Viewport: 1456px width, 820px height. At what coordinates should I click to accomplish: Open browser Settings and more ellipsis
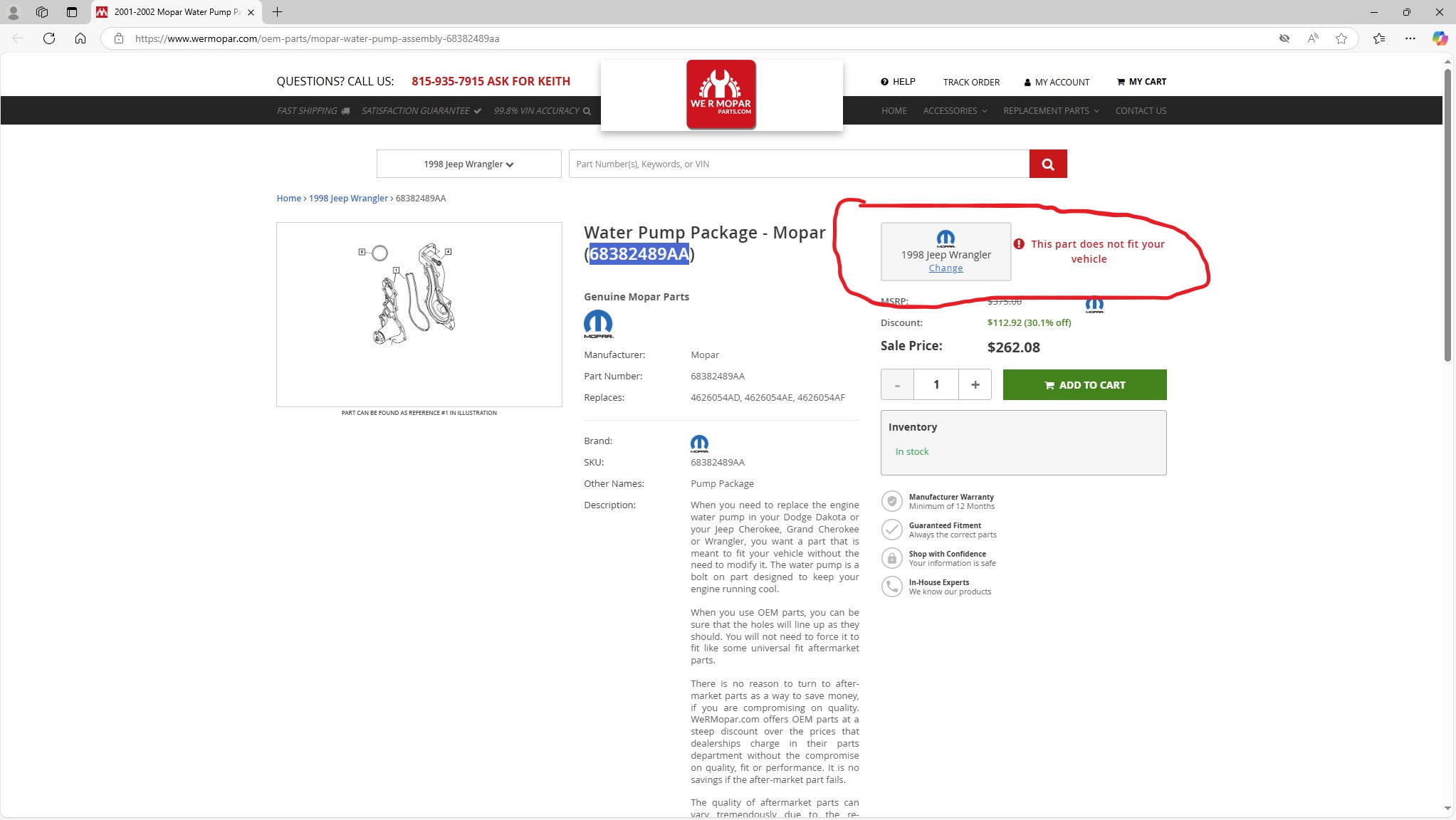(x=1410, y=38)
